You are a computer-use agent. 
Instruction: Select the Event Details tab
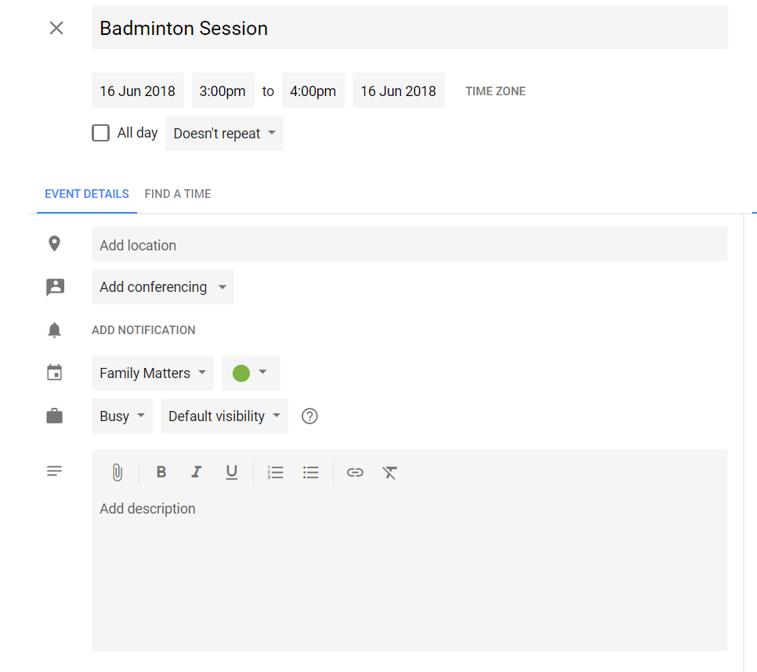point(87,194)
